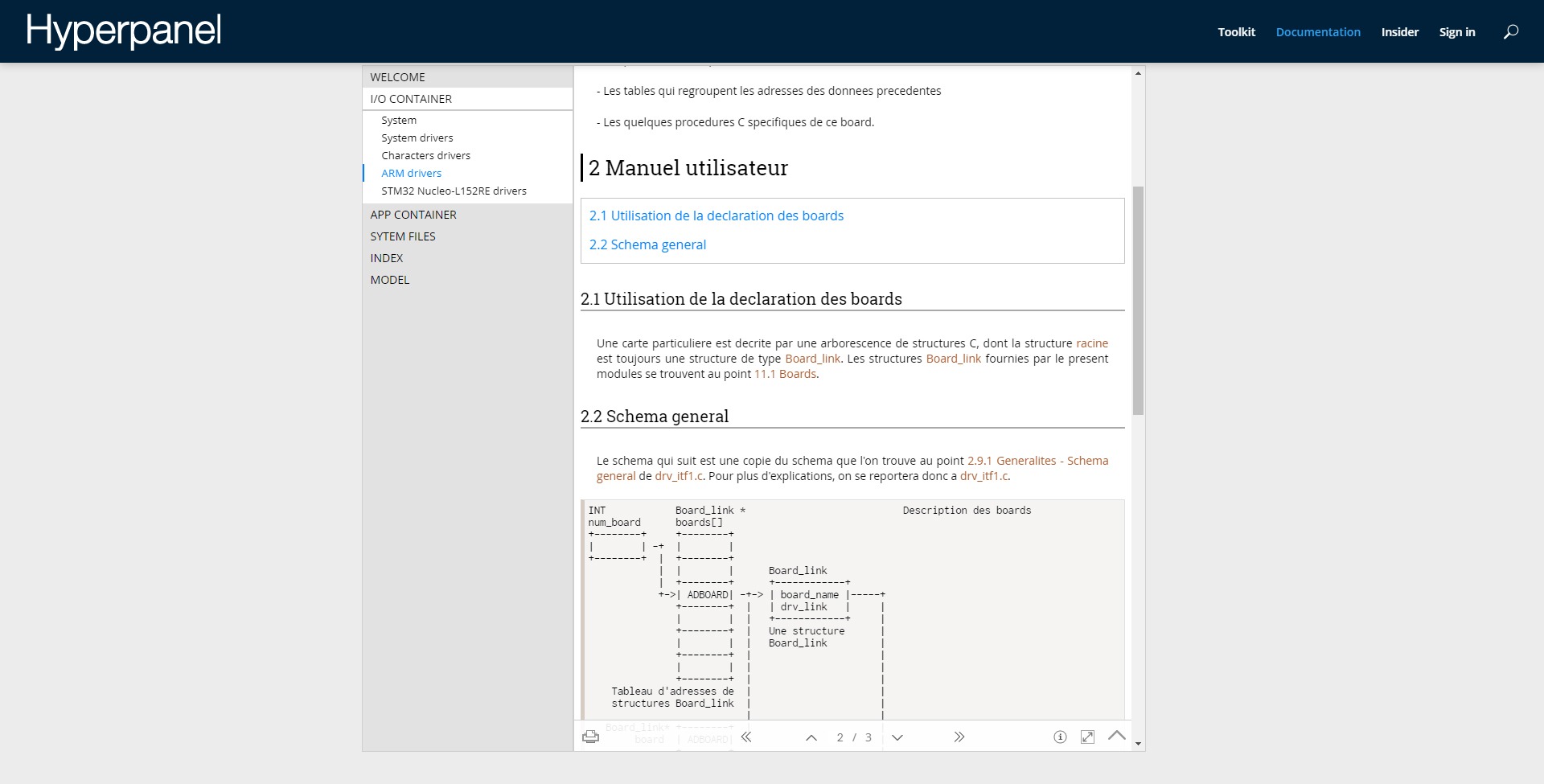The height and width of the screenshot is (784, 1544).
Task: Click the '2.2 Schema general' section heading
Action: click(x=655, y=417)
